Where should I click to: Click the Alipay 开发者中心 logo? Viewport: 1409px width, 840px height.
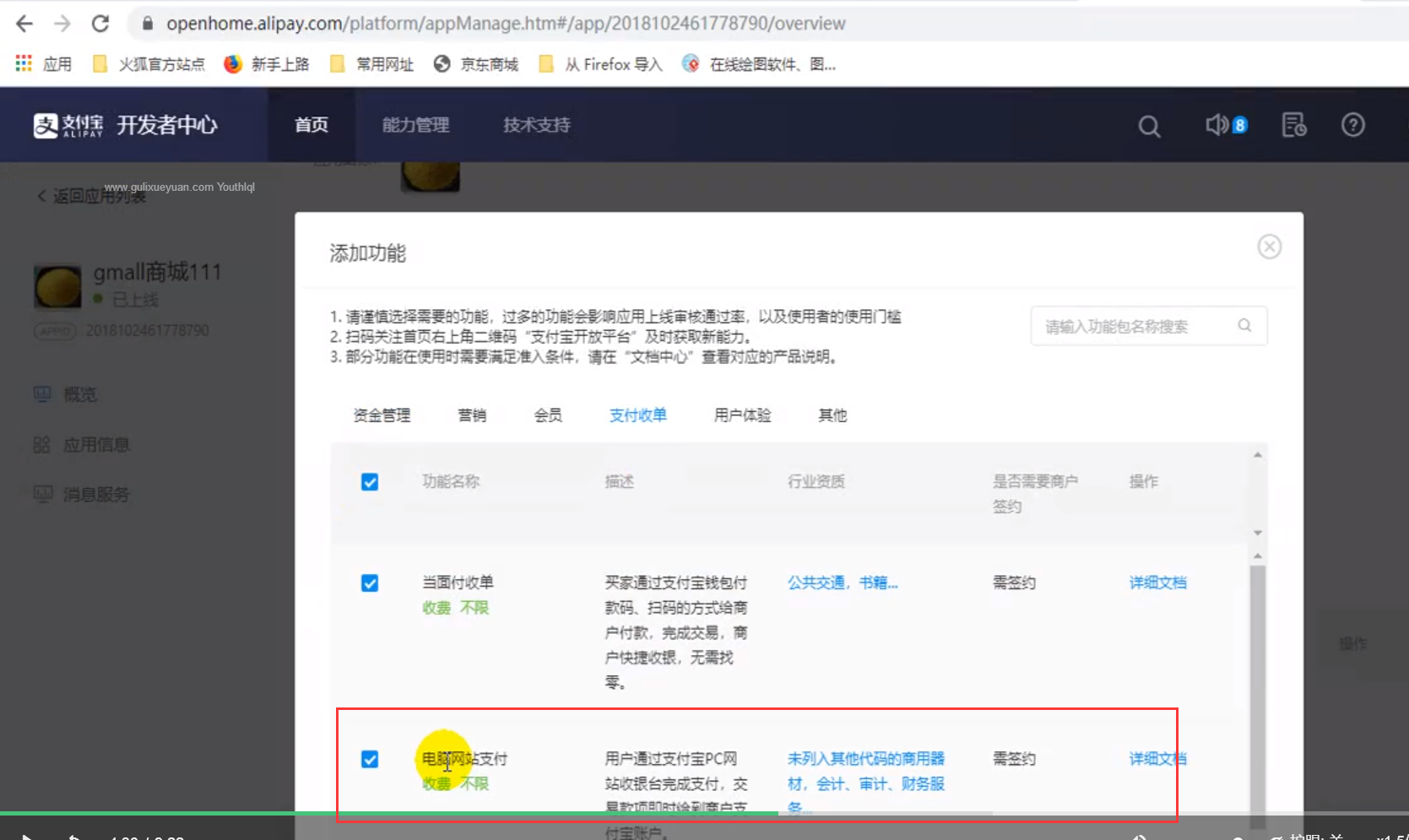click(125, 125)
